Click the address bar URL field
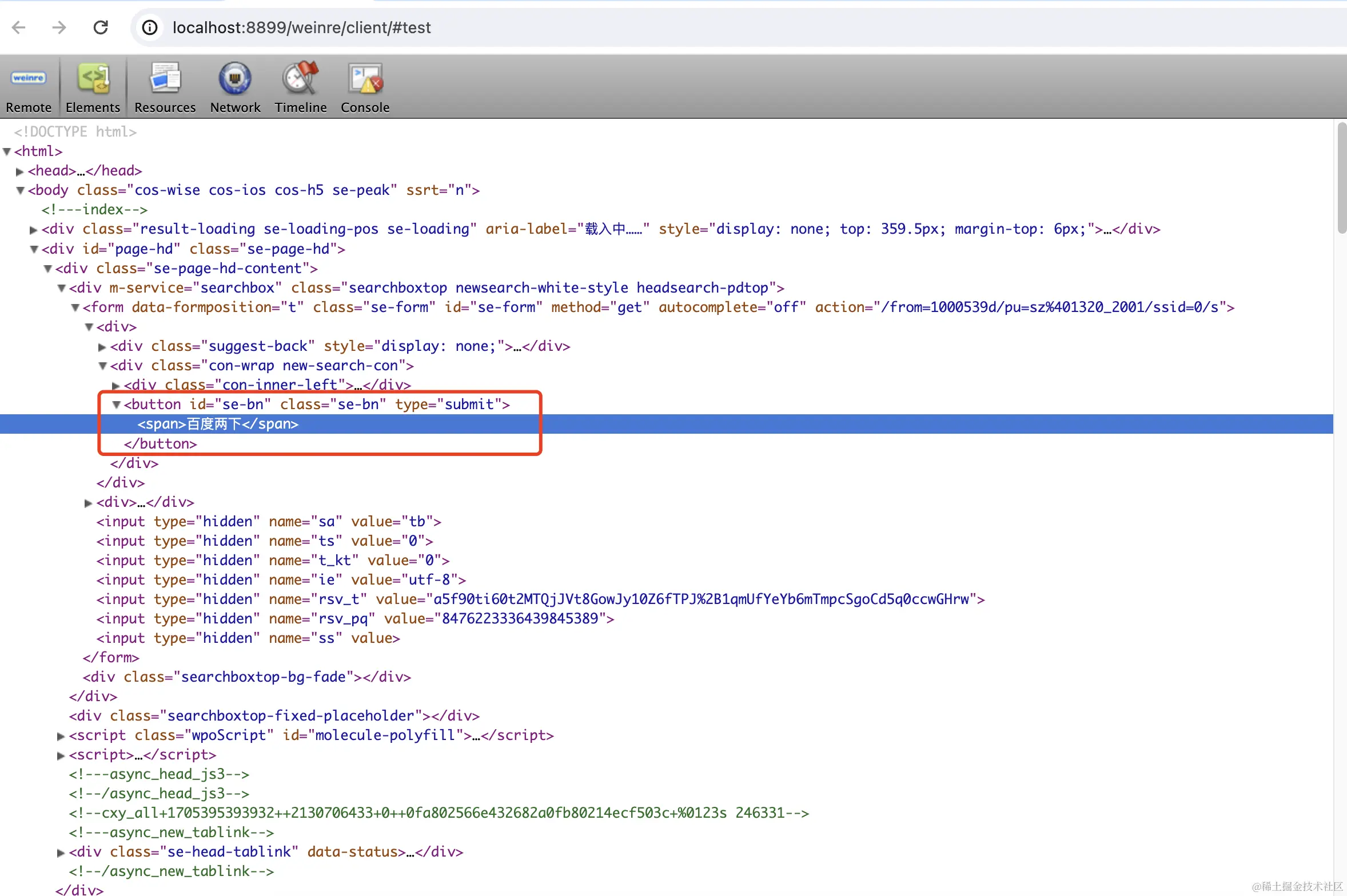This screenshot has height=896, width=1347. click(686, 27)
